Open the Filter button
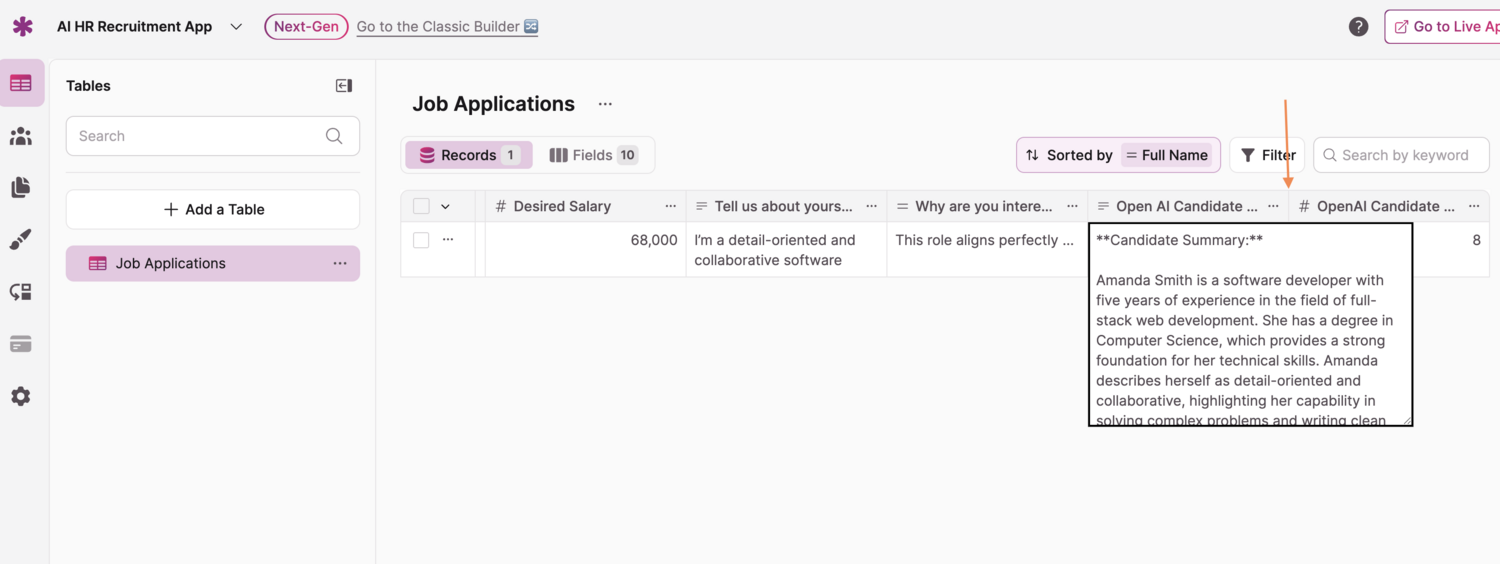 click(x=1267, y=155)
